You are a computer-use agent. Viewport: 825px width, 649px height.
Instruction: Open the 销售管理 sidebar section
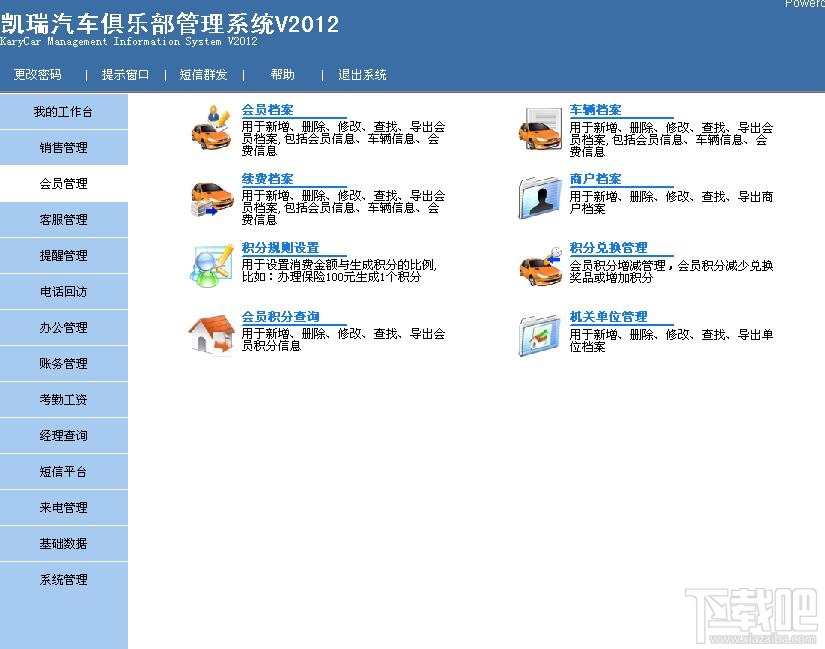pyautogui.click(x=64, y=147)
